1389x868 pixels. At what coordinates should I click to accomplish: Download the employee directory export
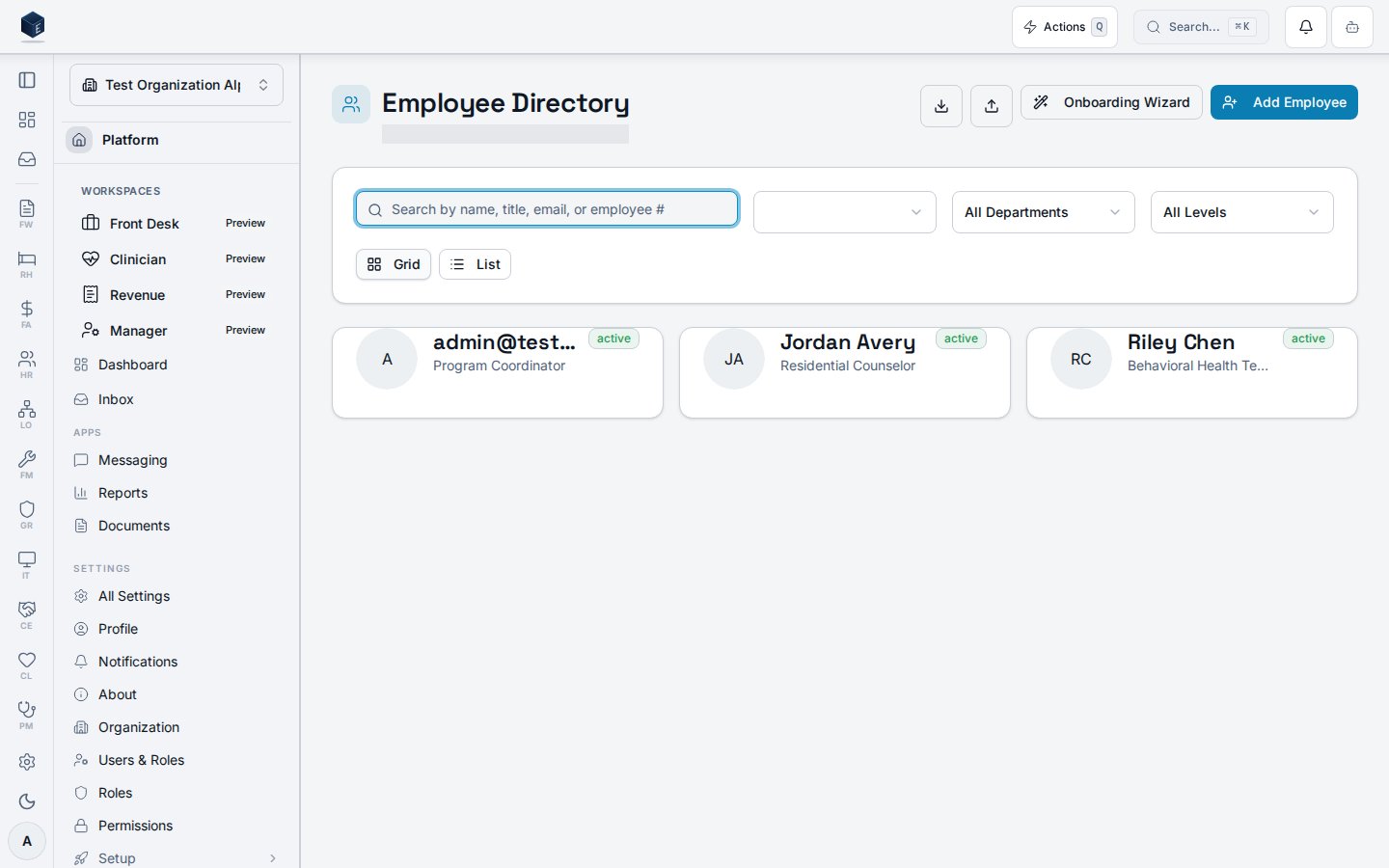click(941, 106)
